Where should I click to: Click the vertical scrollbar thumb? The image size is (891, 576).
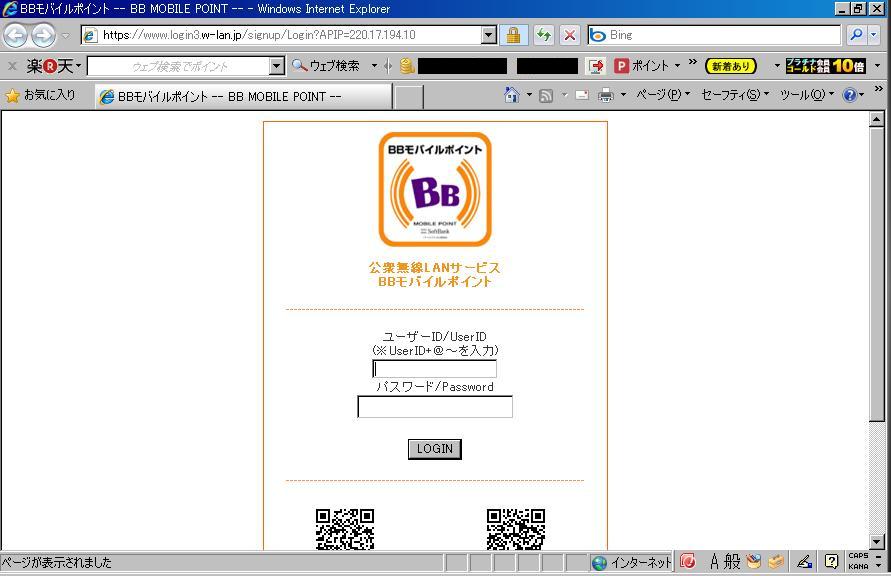pyautogui.click(x=877, y=274)
